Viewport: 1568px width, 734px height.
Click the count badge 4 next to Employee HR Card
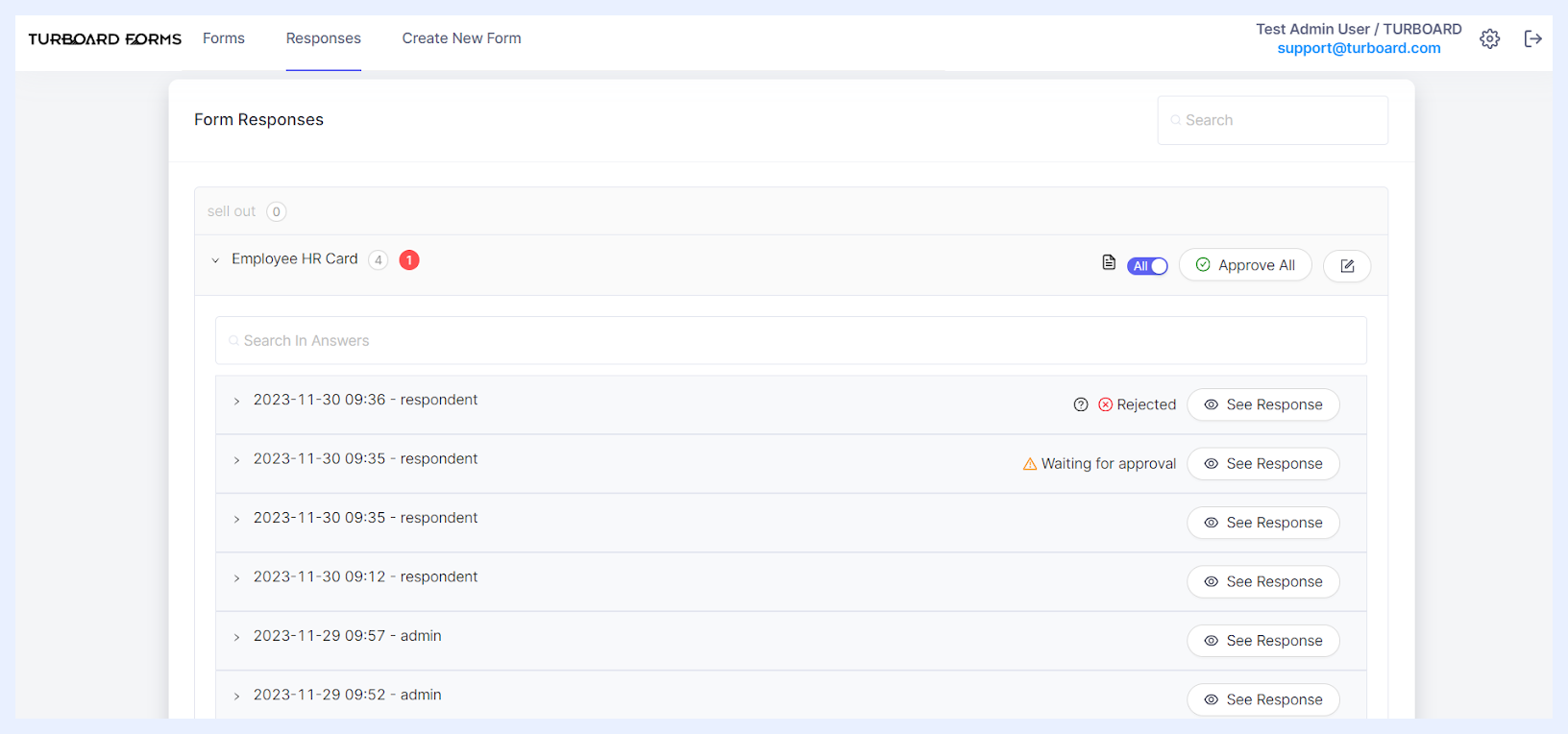click(x=379, y=259)
